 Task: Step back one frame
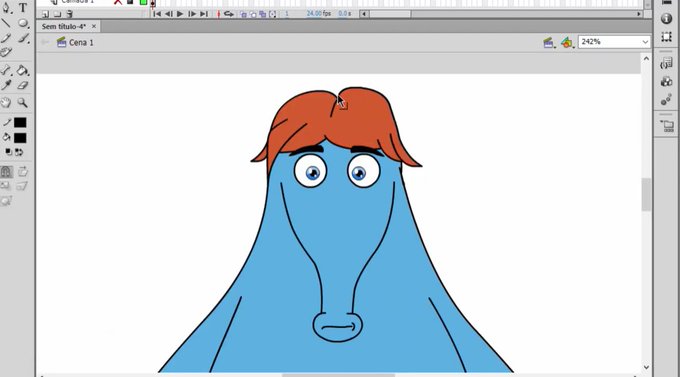pos(169,14)
